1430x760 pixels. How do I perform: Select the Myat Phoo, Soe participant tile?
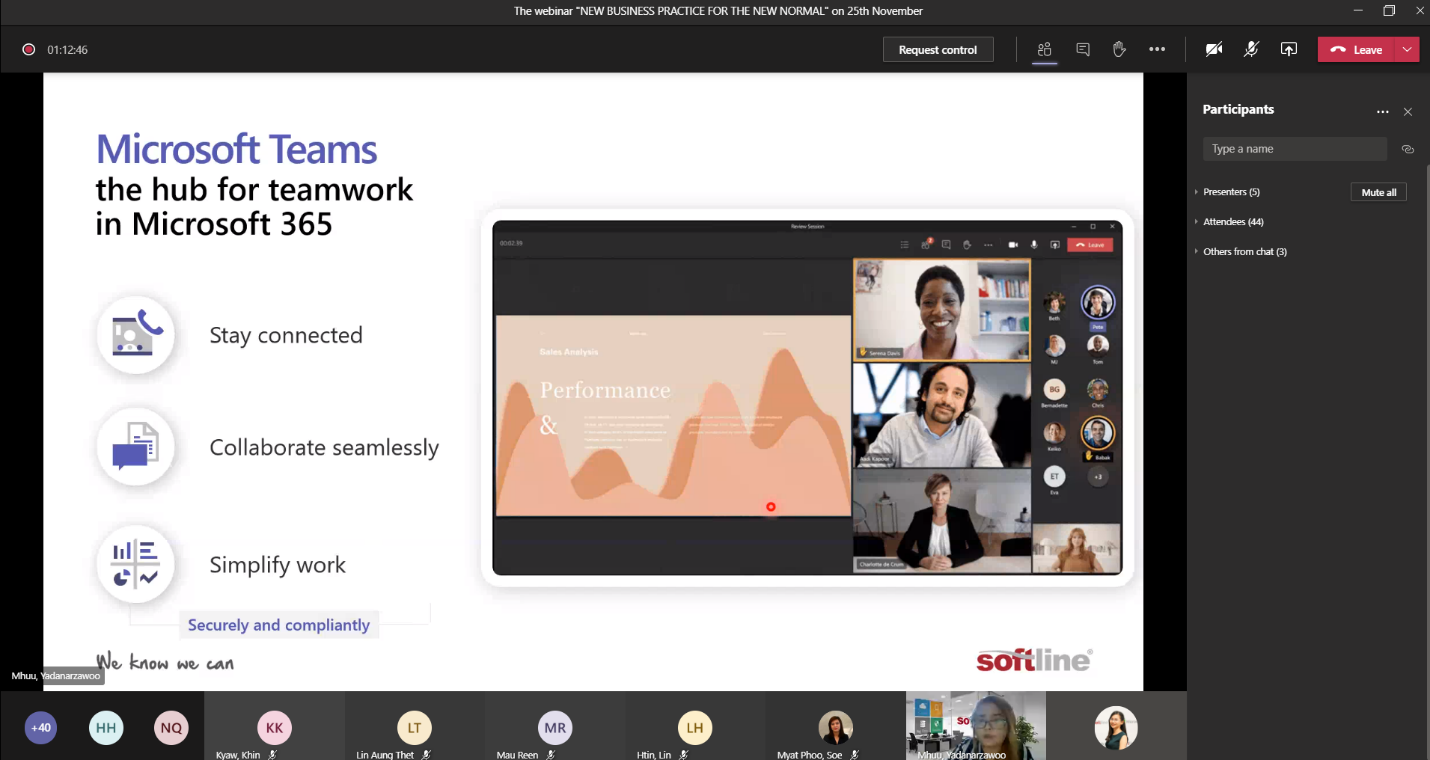(x=835, y=726)
